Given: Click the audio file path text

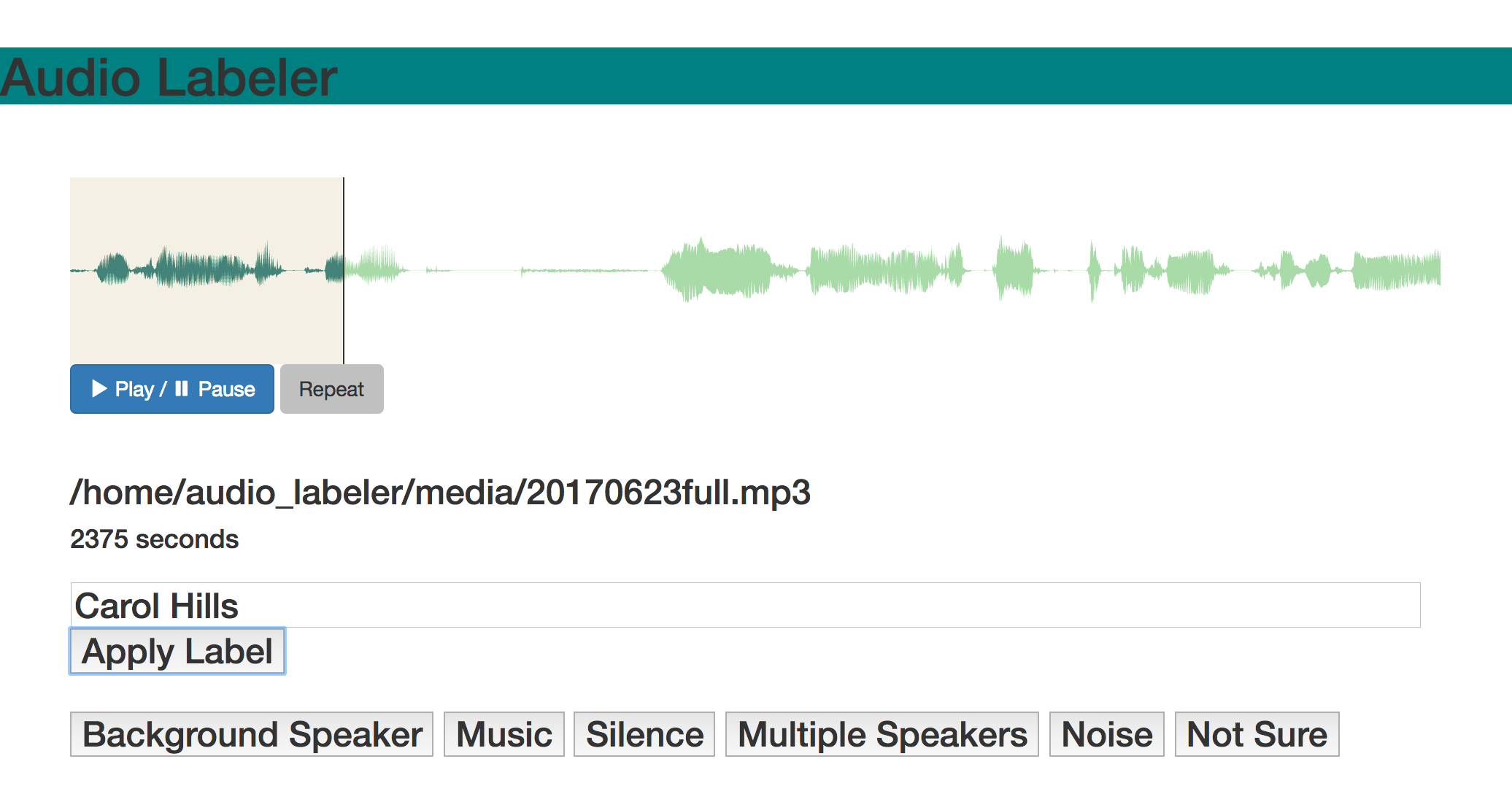Looking at the screenshot, I should (x=440, y=493).
